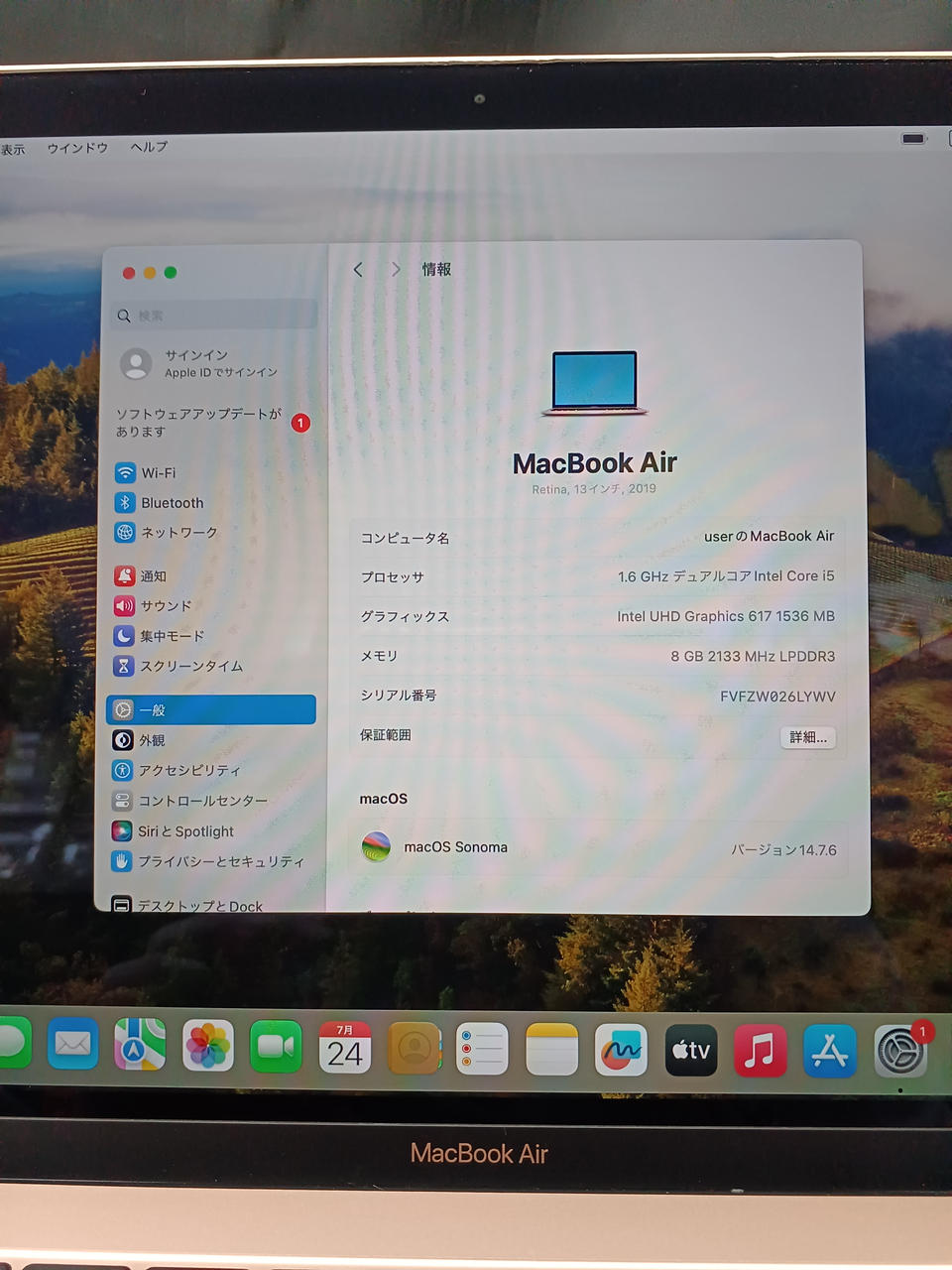Go back with the left chevron
Image resolution: width=952 pixels, height=1270 pixels.
[x=358, y=270]
